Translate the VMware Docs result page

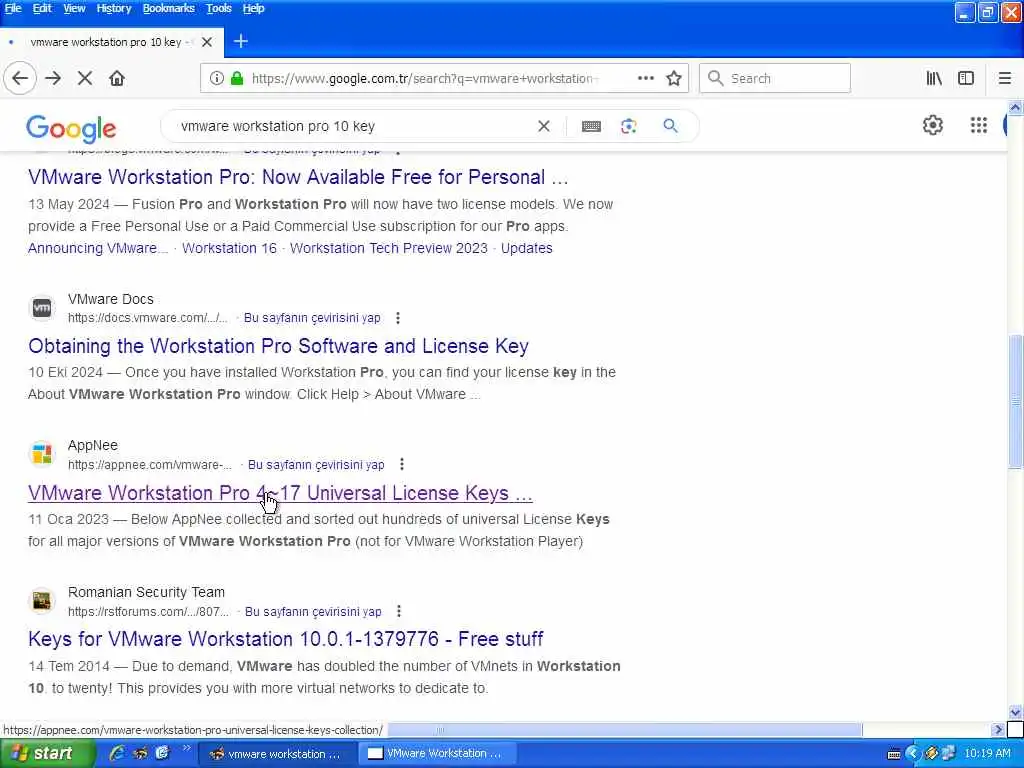312,318
